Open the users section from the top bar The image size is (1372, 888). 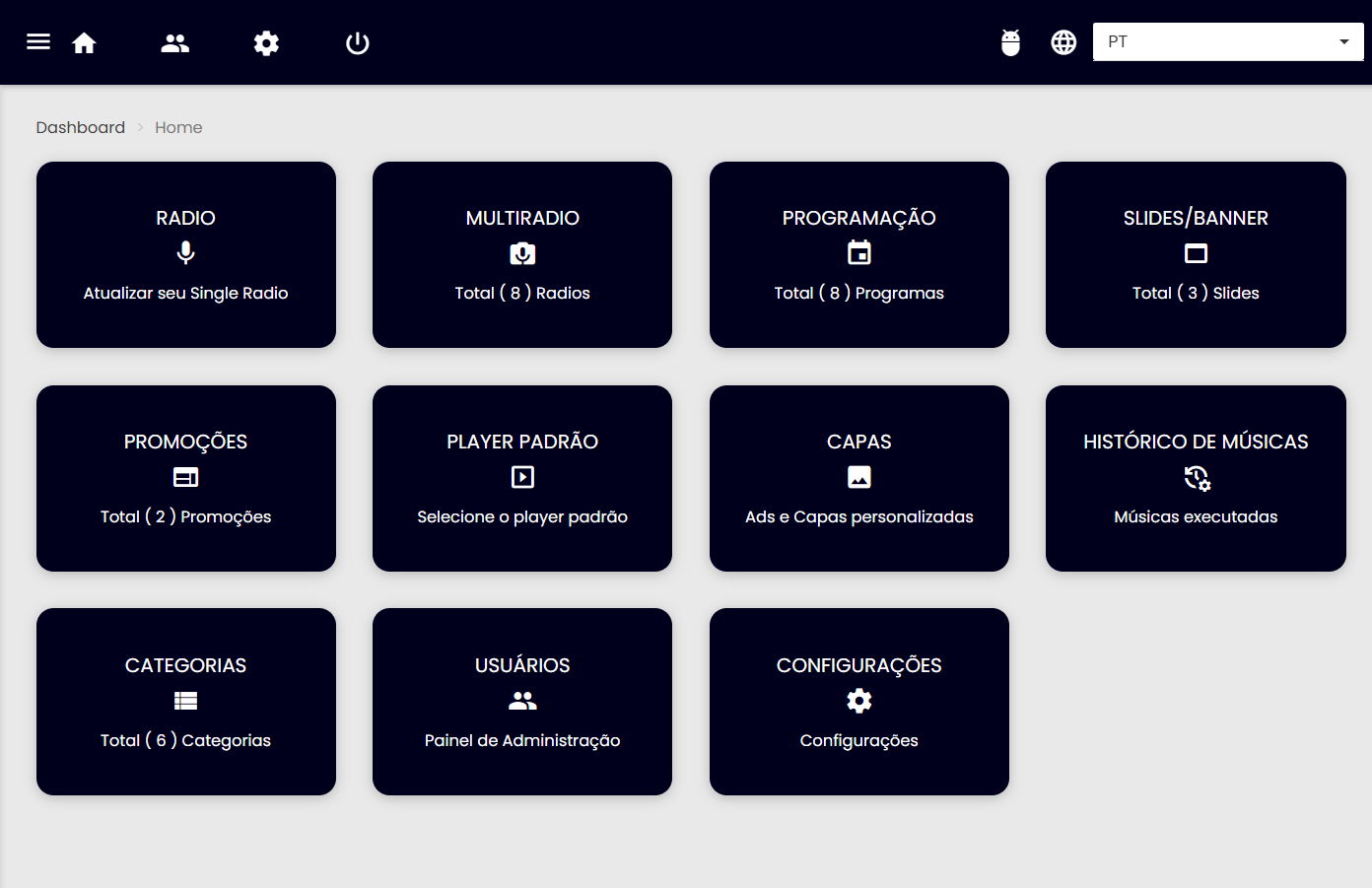[x=174, y=41]
